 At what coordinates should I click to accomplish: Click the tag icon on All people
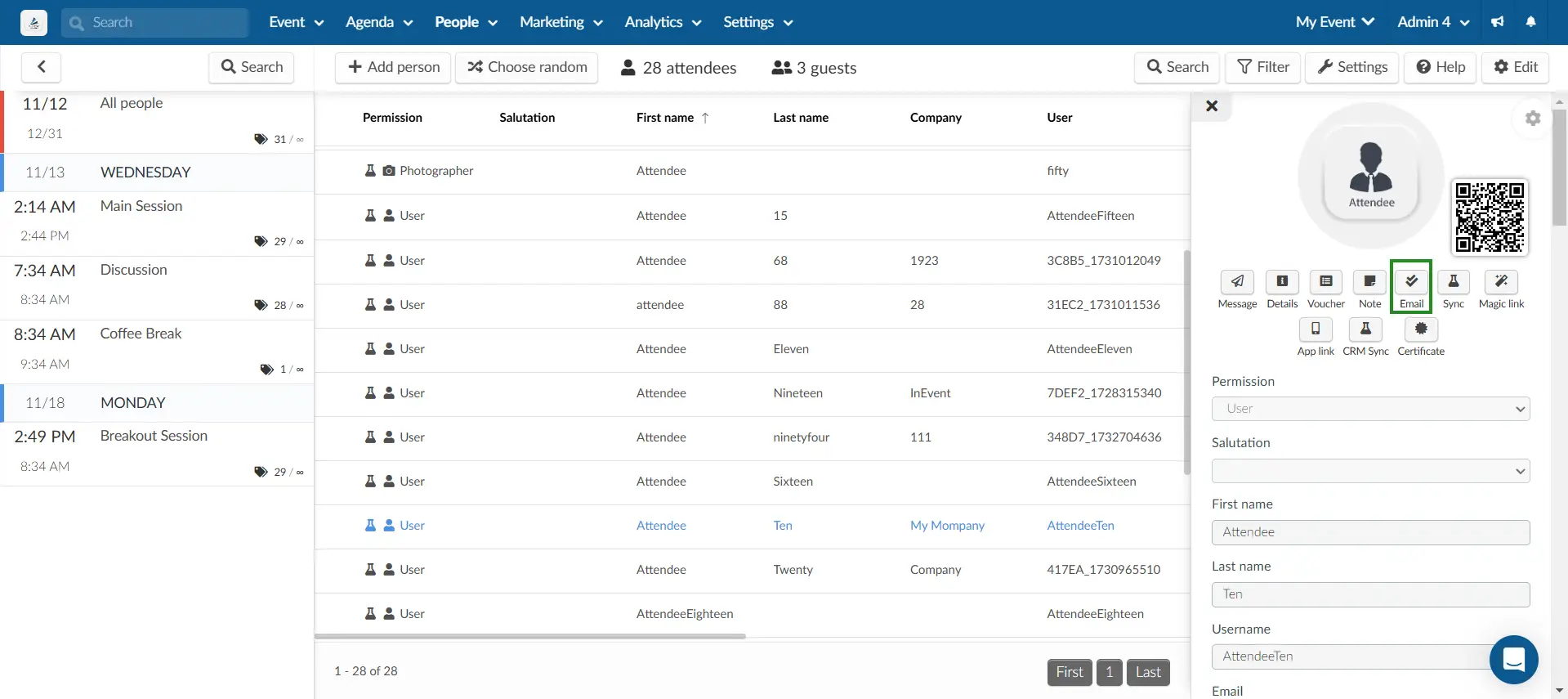[x=261, y=140]
